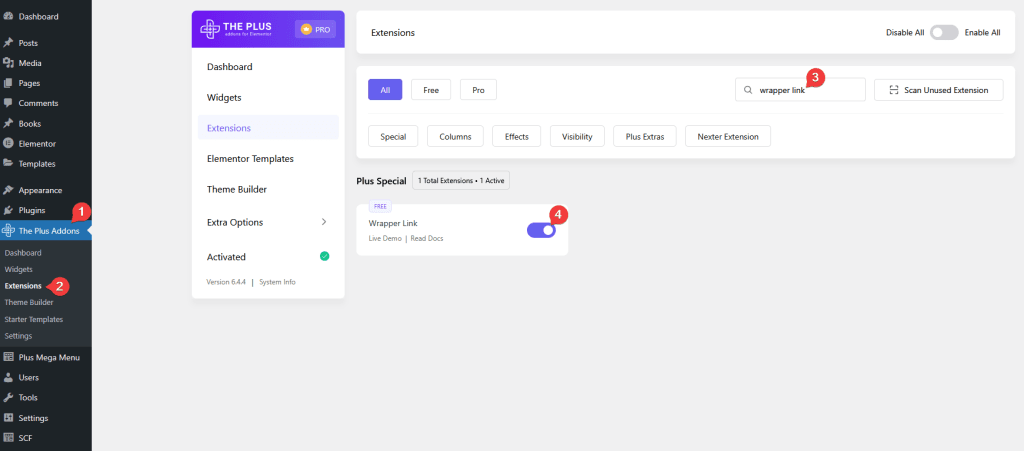Open Starter Templates submenu item
This screenshot has width=1024, height=451.
click(33, 319)
